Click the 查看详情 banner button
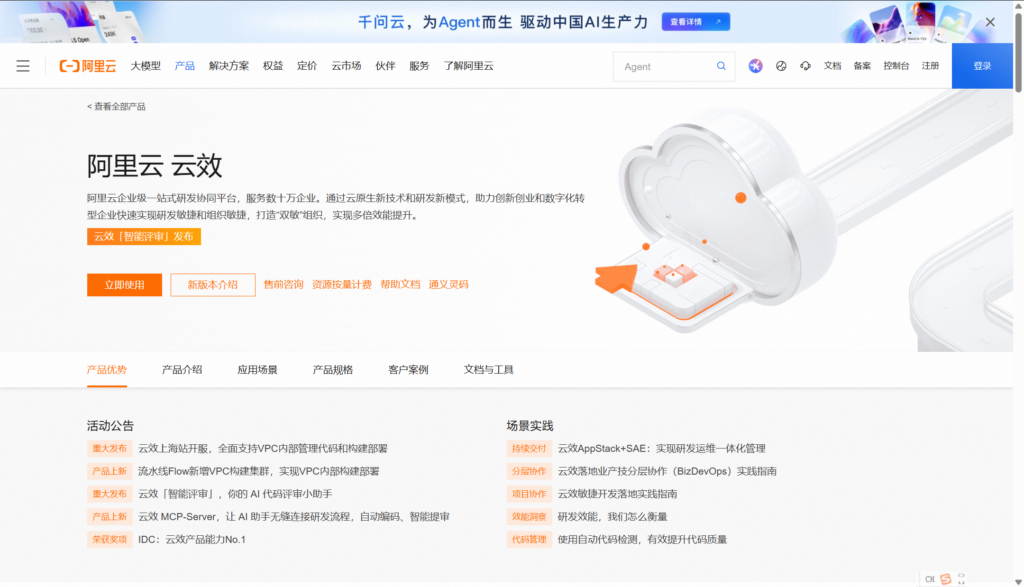This screenshot has height=587, width=1024. click(696, 22)
